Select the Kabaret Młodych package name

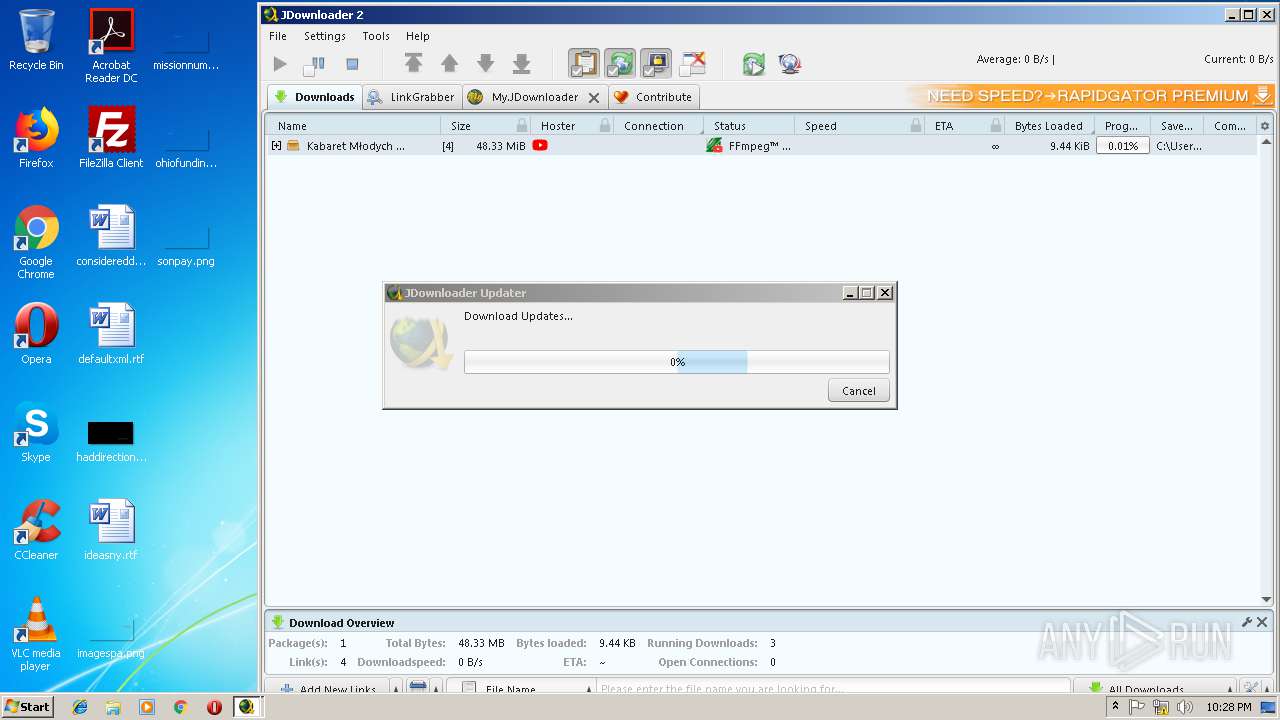pyautogui.click(x=356, y=146)
